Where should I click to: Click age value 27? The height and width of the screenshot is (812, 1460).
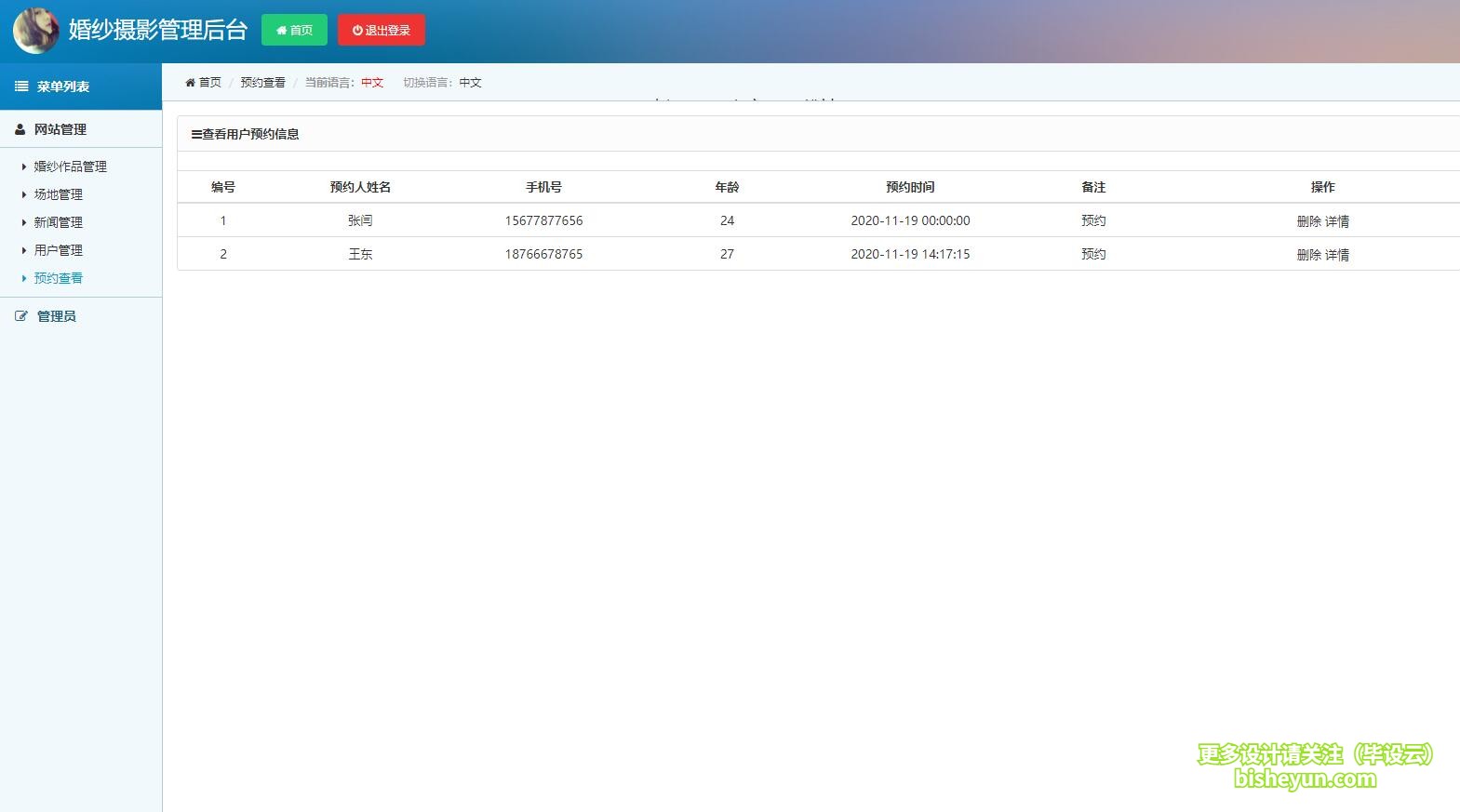pos(727,254)
